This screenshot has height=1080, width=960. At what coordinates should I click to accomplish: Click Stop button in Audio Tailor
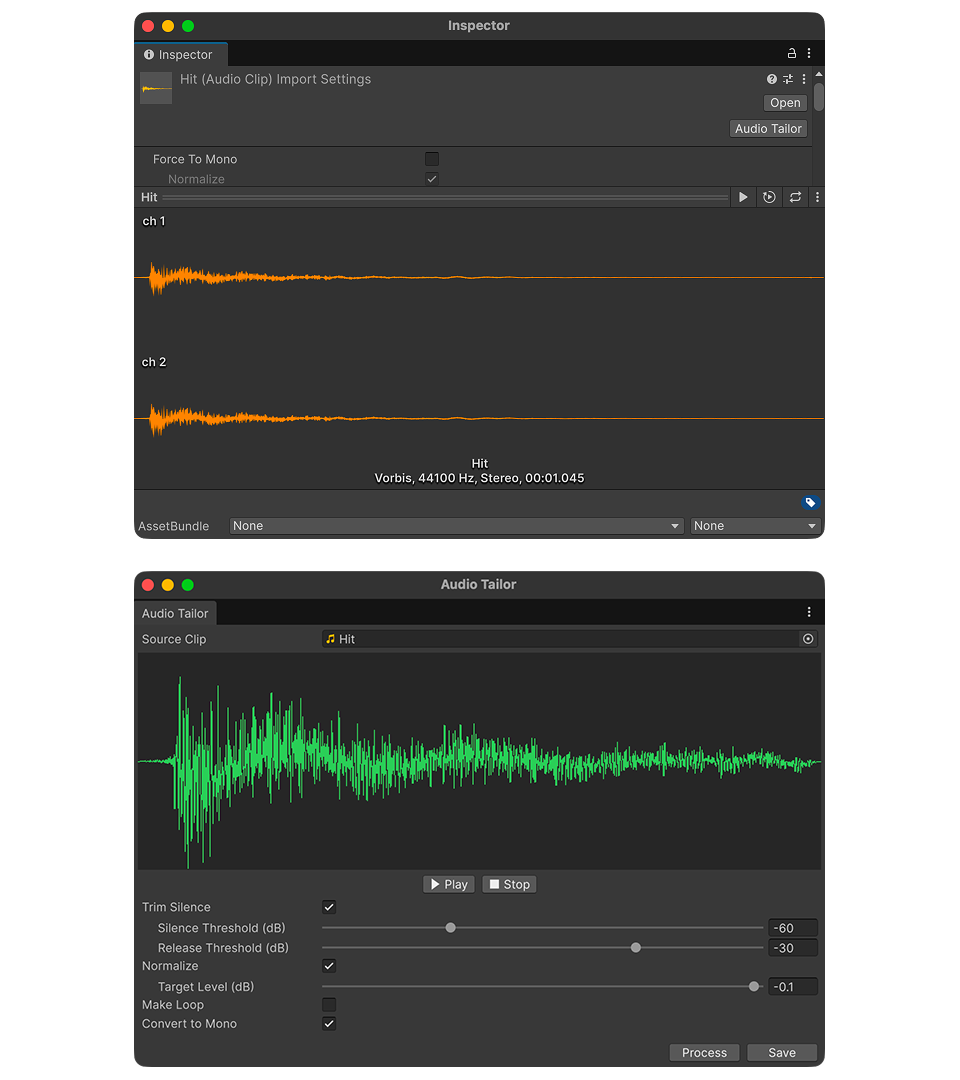click(510, 884)
